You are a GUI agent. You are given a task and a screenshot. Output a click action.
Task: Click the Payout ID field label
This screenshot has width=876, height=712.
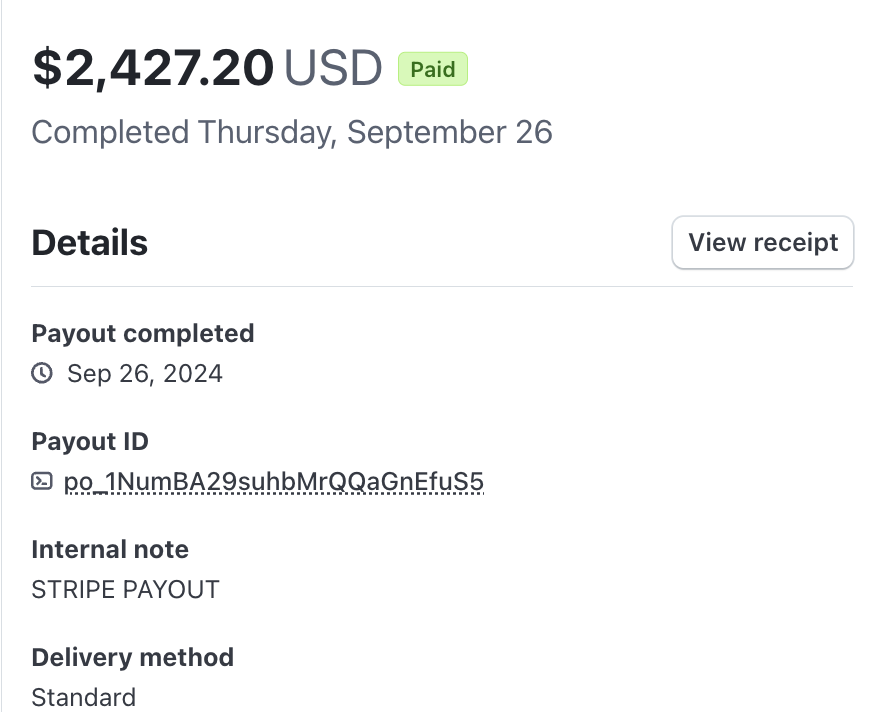click(90, 441)
